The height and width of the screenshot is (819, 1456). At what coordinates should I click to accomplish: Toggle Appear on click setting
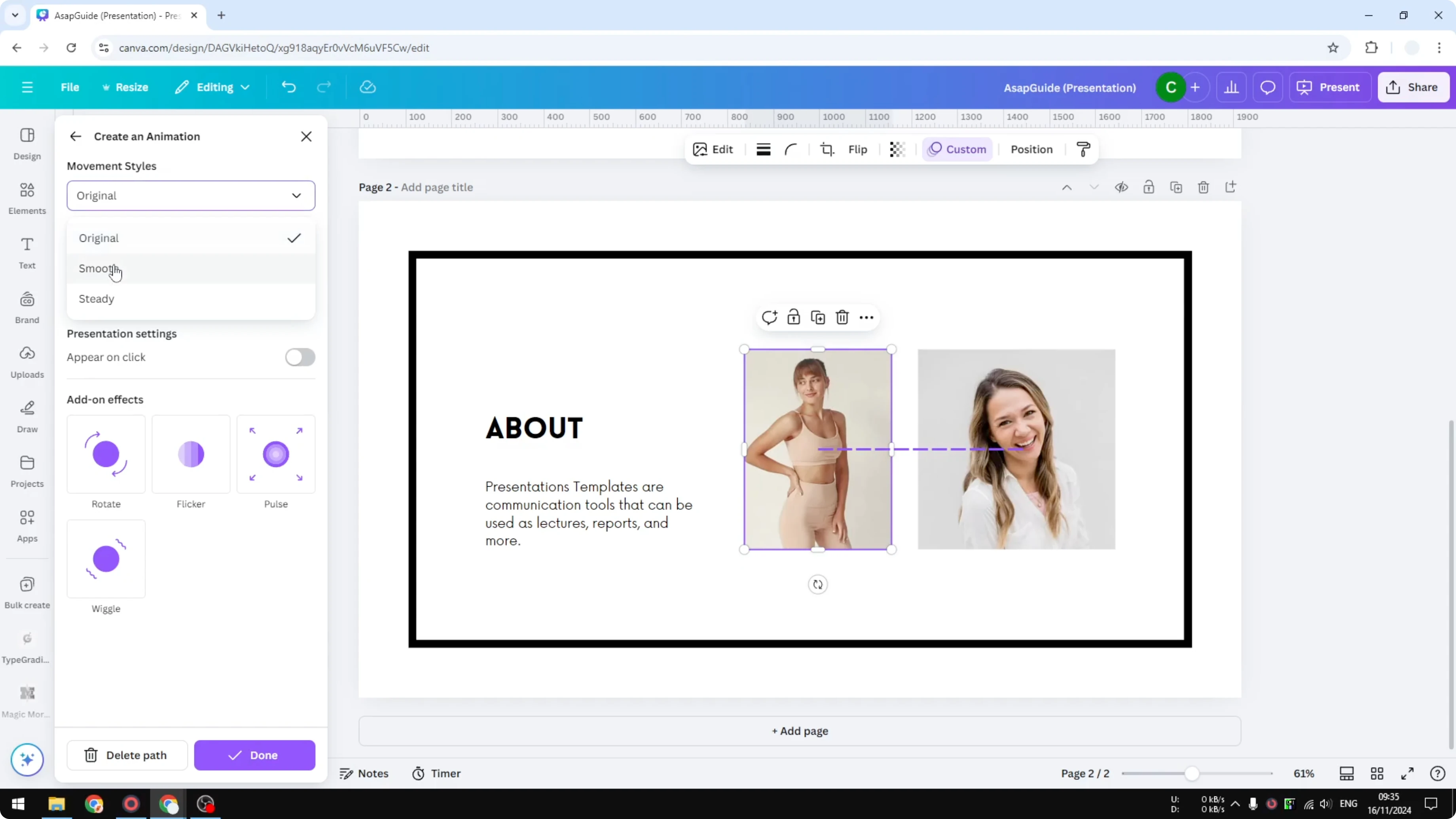[300, 357]
